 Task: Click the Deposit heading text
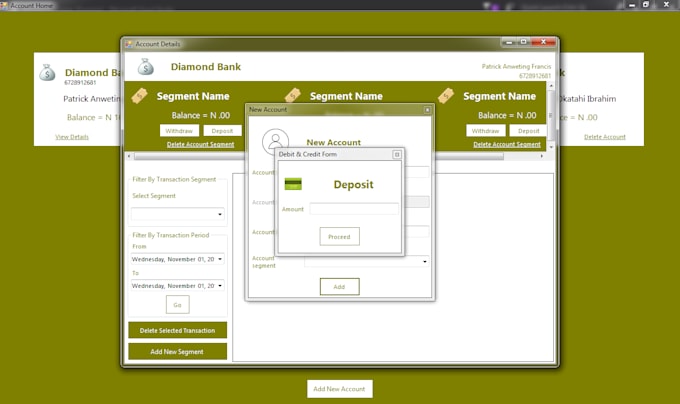[353, 185]
